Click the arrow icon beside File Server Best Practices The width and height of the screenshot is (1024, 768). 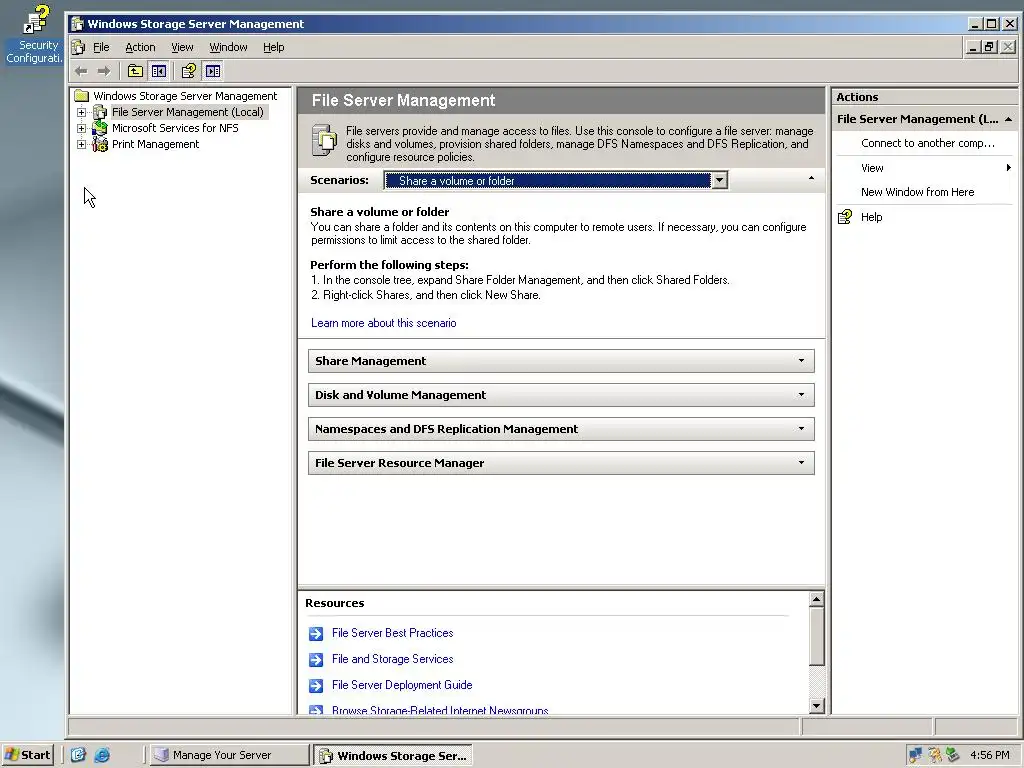tap(316, 633)
